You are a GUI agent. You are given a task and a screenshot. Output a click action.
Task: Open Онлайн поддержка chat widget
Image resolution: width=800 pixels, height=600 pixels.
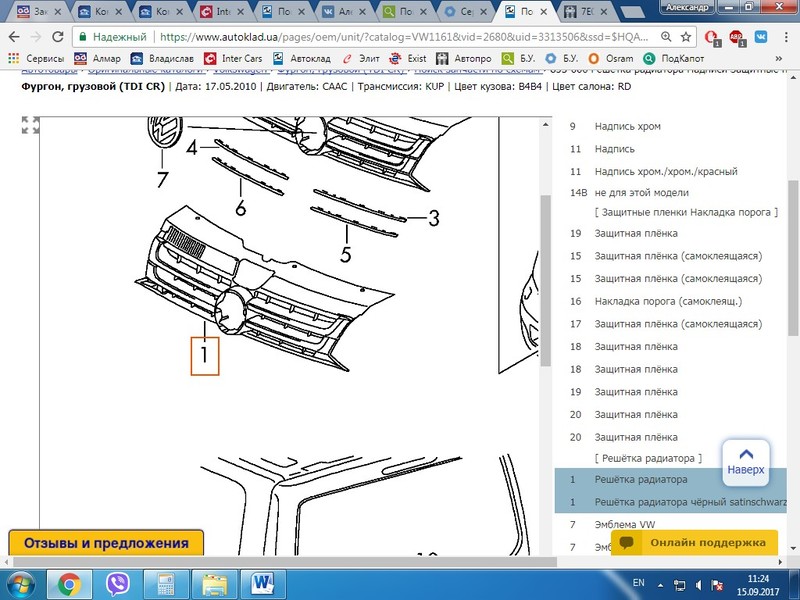point(693,542)
